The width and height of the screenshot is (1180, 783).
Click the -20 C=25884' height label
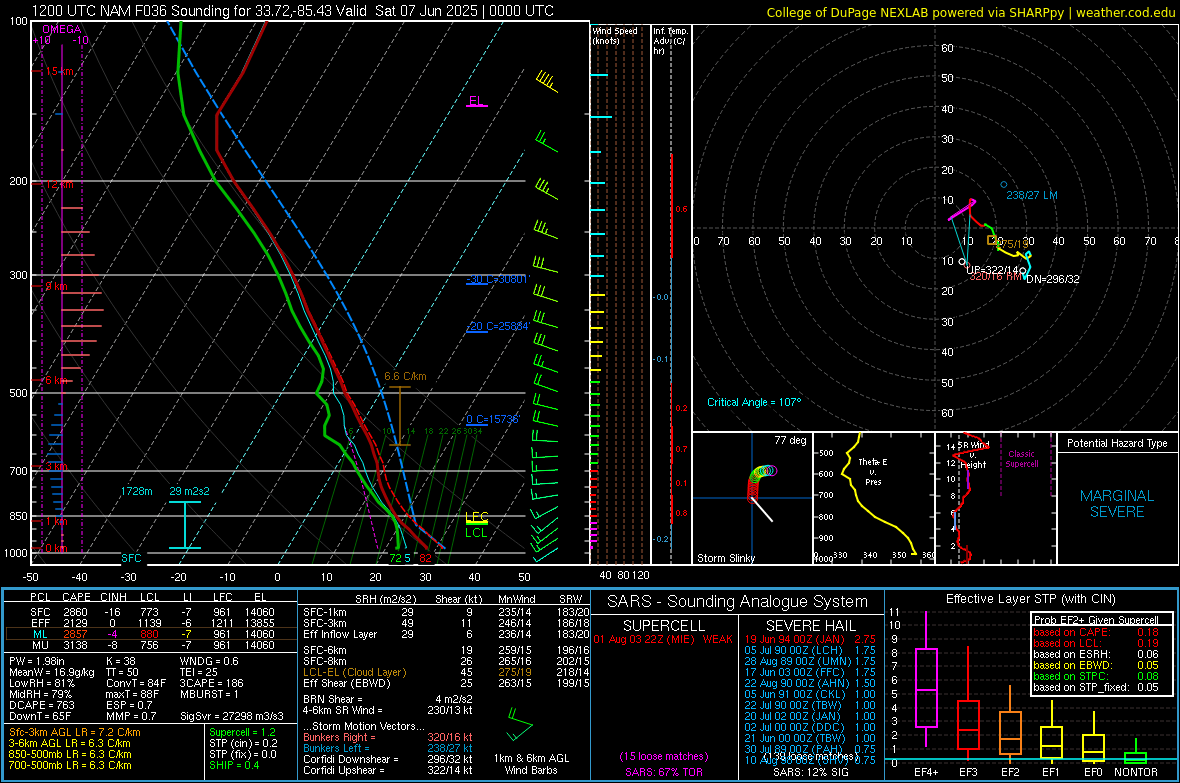[498, 327]
